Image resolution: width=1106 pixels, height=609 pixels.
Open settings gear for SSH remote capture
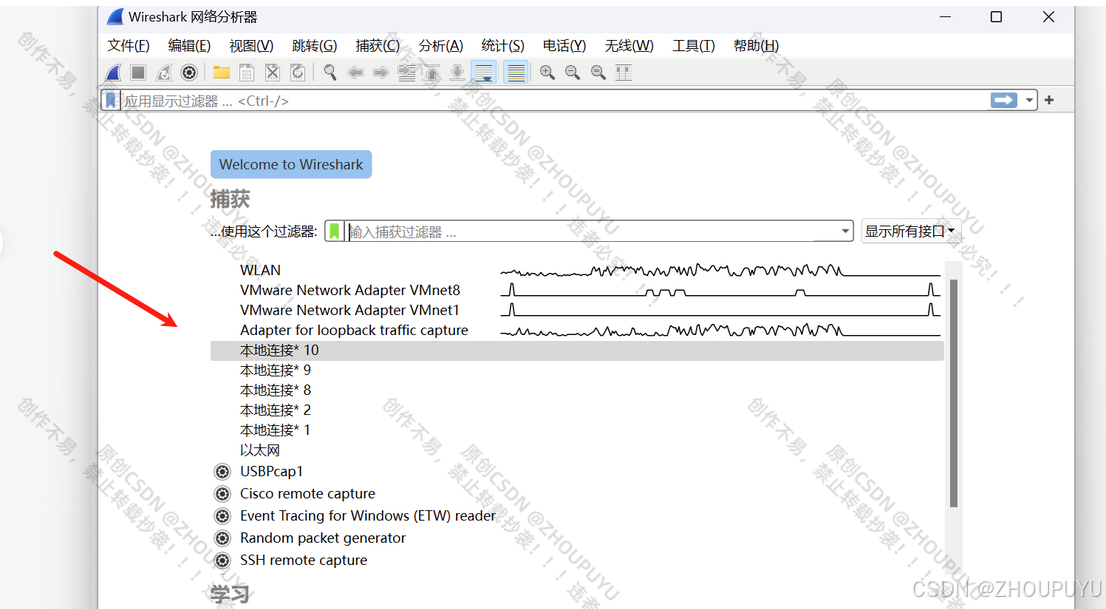click(222, 560)
